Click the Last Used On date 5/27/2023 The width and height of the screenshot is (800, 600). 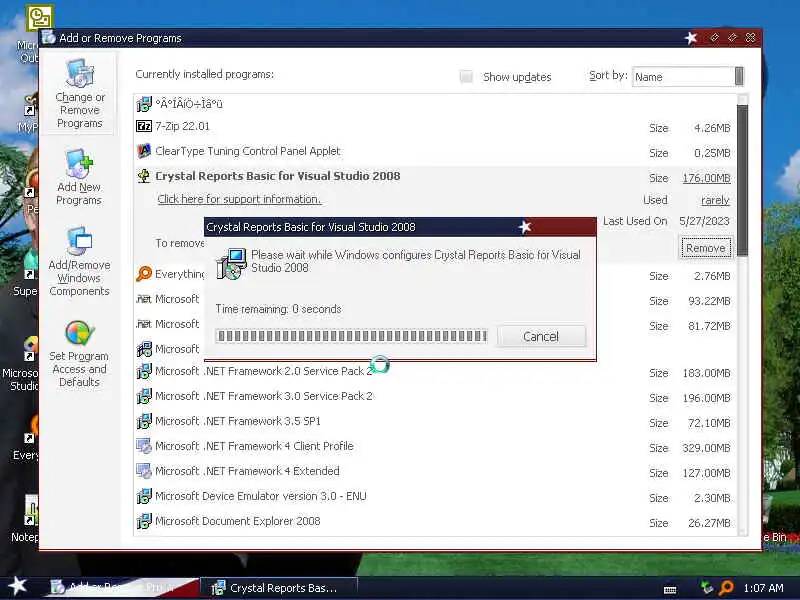[x=704, y=221]
